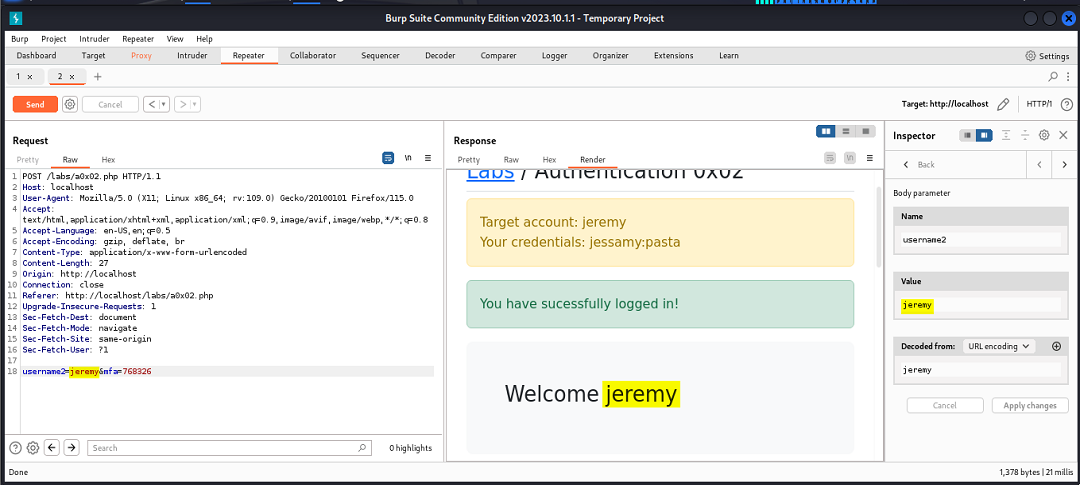Switch the Response view to the Raw tab
The image size is (1080, 485).
tap(511, 159)
